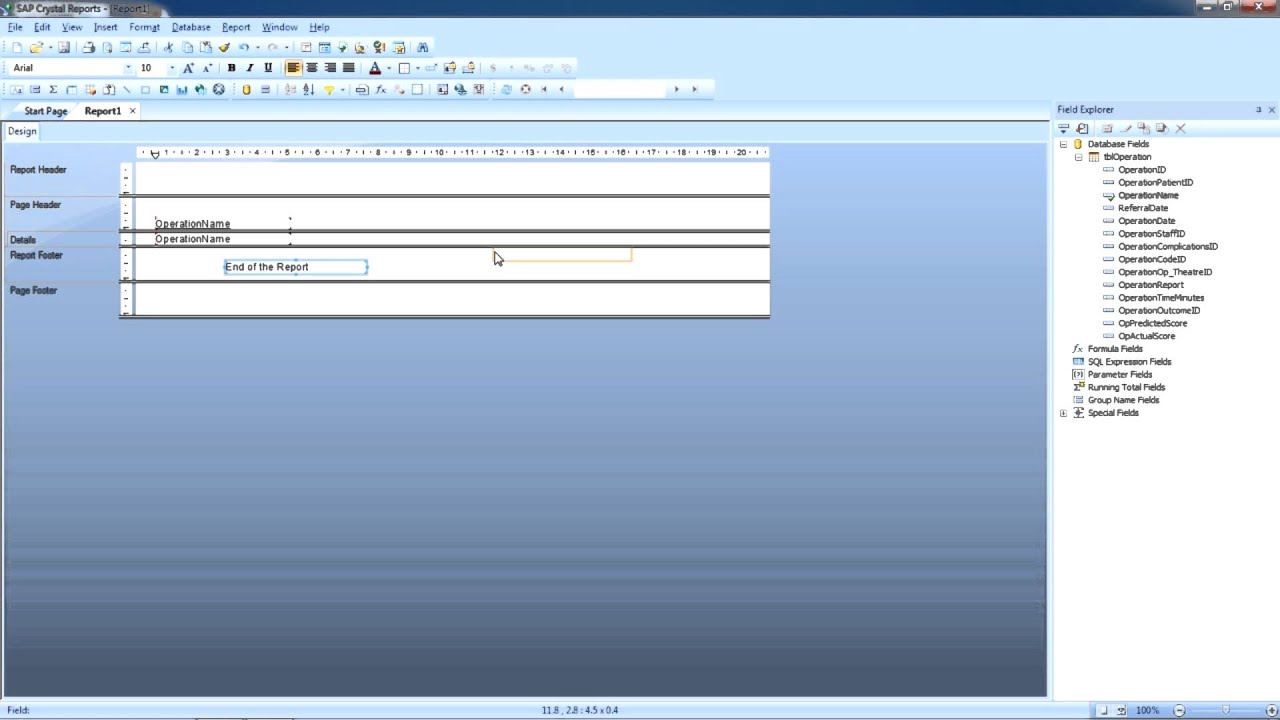The width and height of the screenshot is (1280, 720).
Task: Open the File menu
Action: pos(15,27)
